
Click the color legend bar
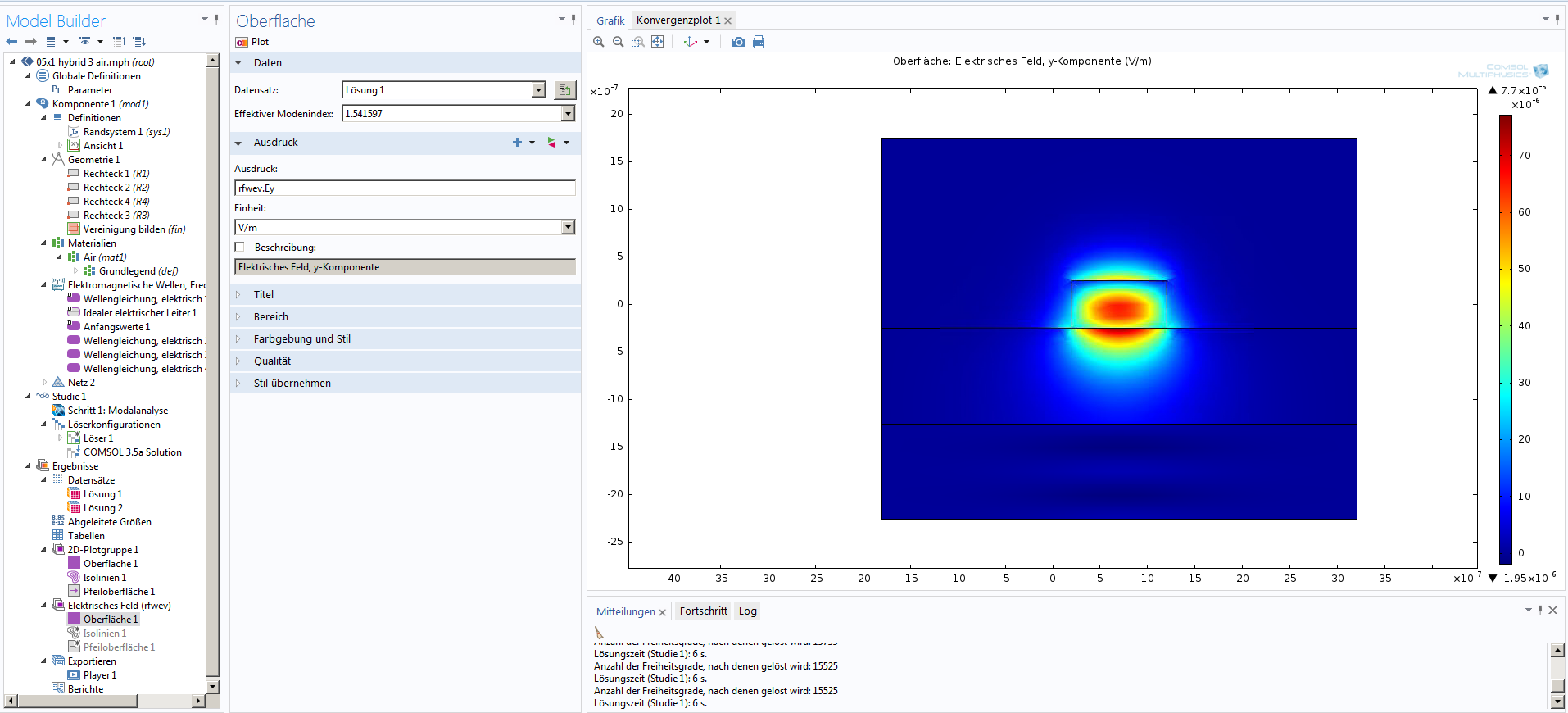(1505, 339)
